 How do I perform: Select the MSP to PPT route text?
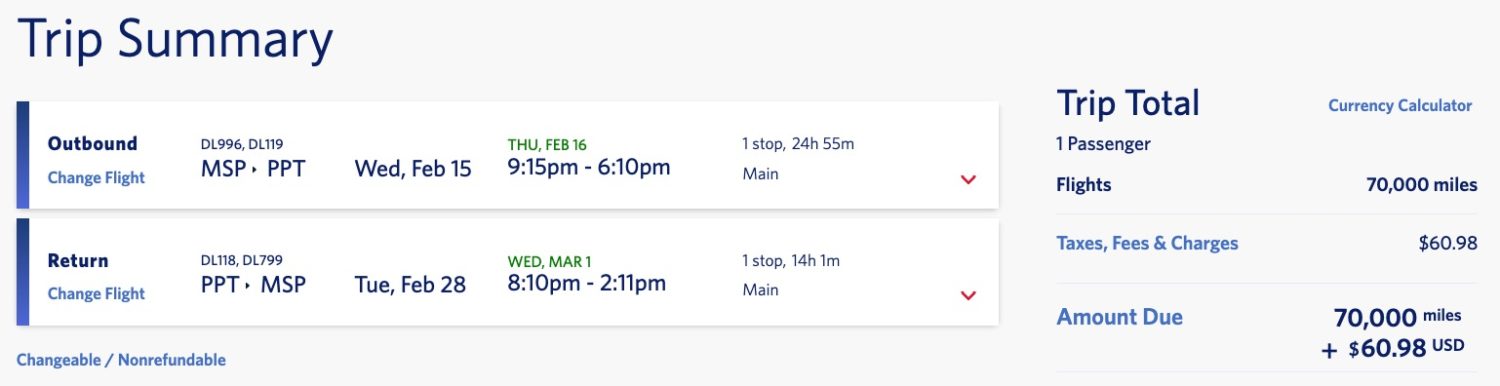[253, 168]
